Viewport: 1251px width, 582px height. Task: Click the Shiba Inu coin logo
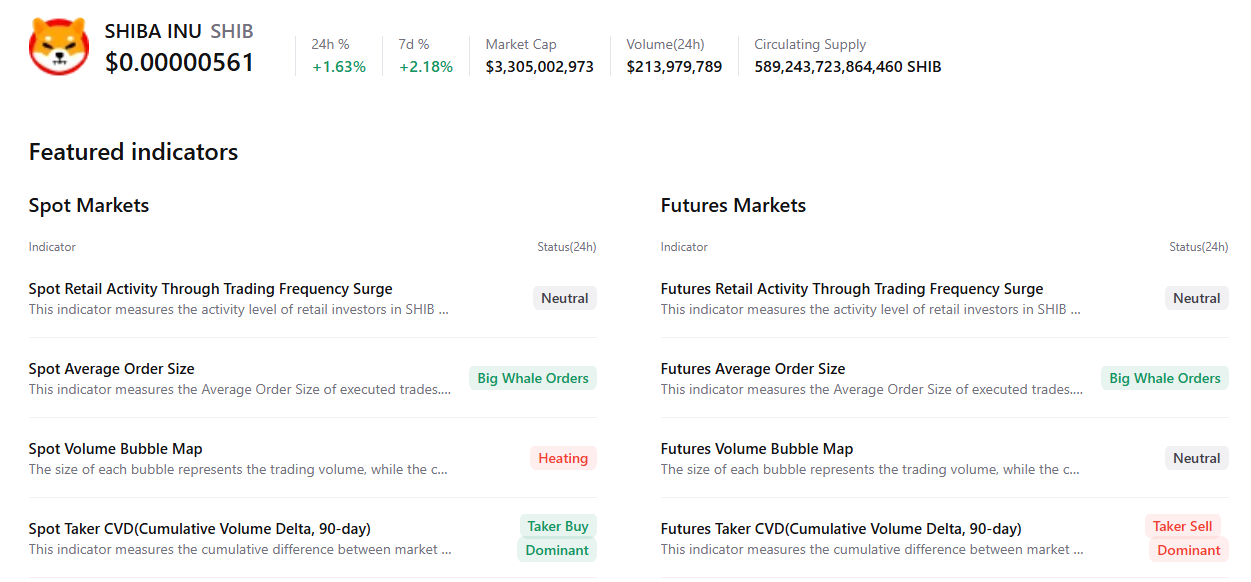point(59,47)
